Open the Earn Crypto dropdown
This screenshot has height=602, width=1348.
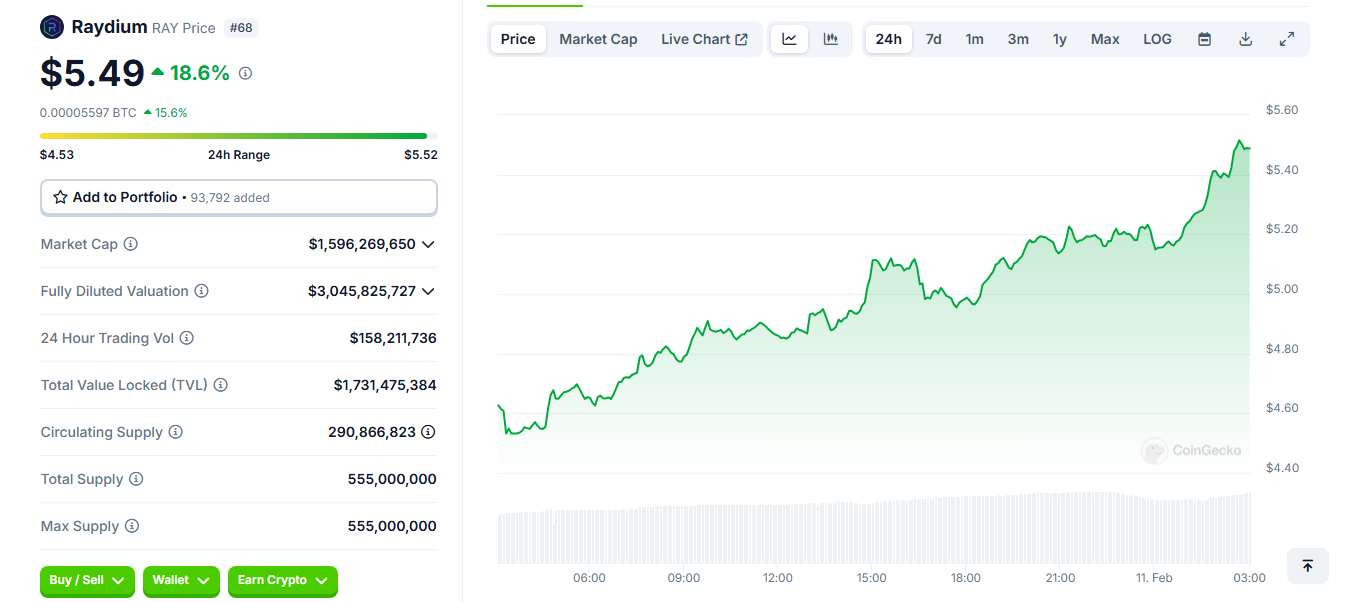(283, 581)
